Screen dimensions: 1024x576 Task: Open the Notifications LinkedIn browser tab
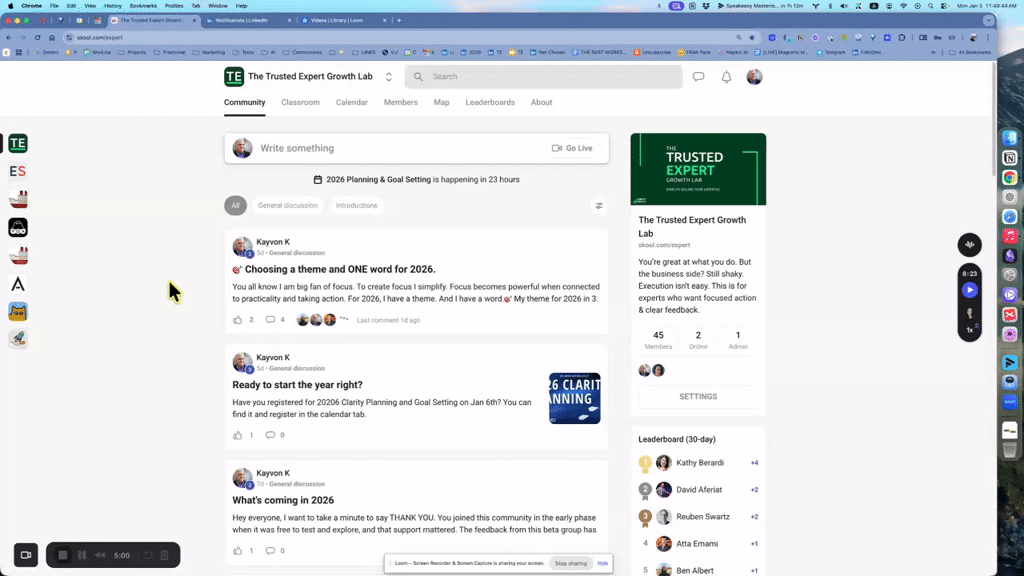[x=246, y=20]
